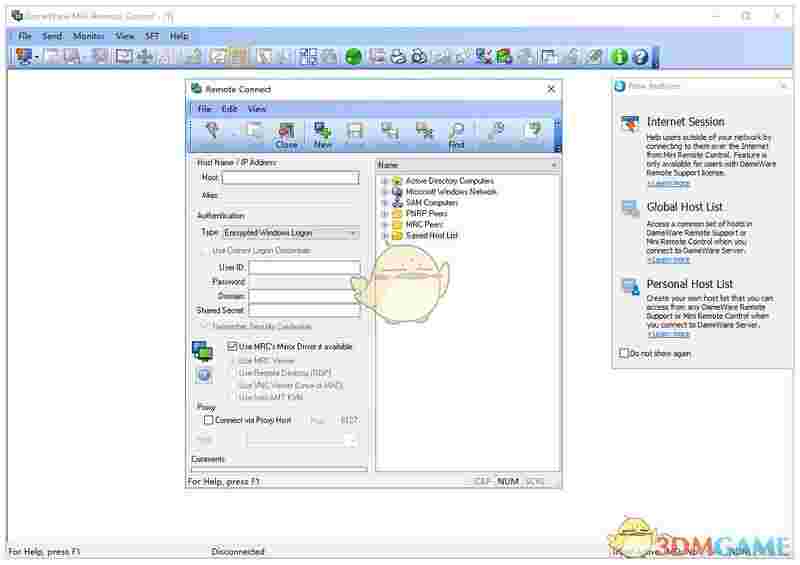Click the Global Host List icon
The image size is (800, 565).
tap(630, 209)
